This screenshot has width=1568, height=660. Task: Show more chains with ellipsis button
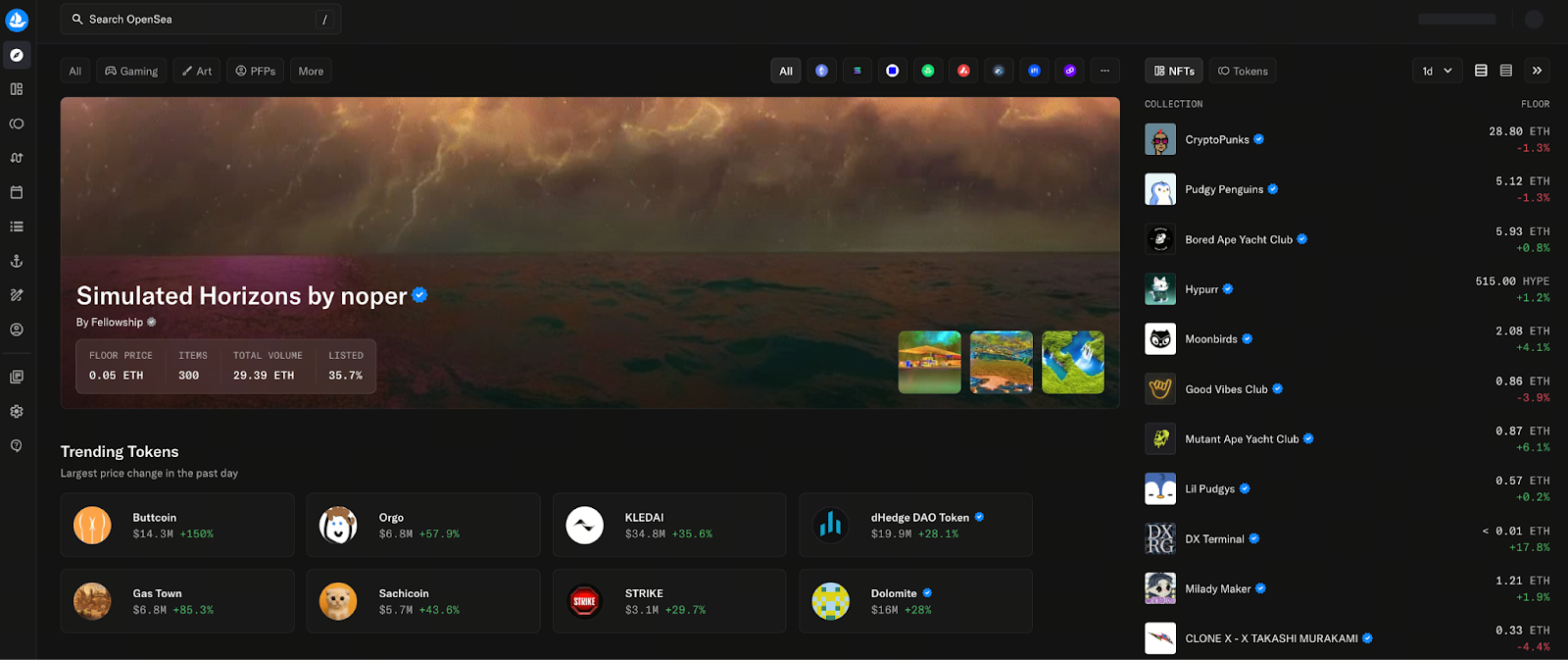click(x=1104, y=71)
